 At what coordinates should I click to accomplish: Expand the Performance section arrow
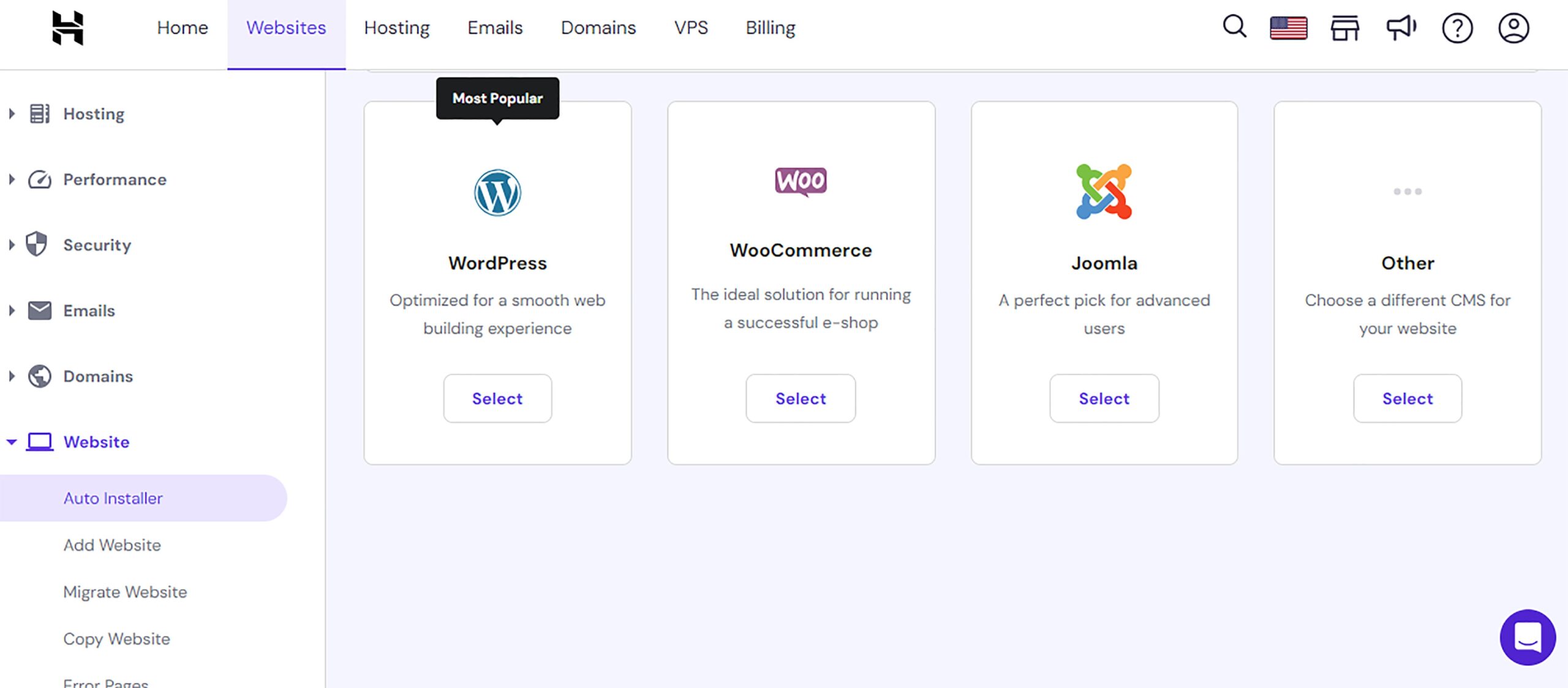pos(12,179)
